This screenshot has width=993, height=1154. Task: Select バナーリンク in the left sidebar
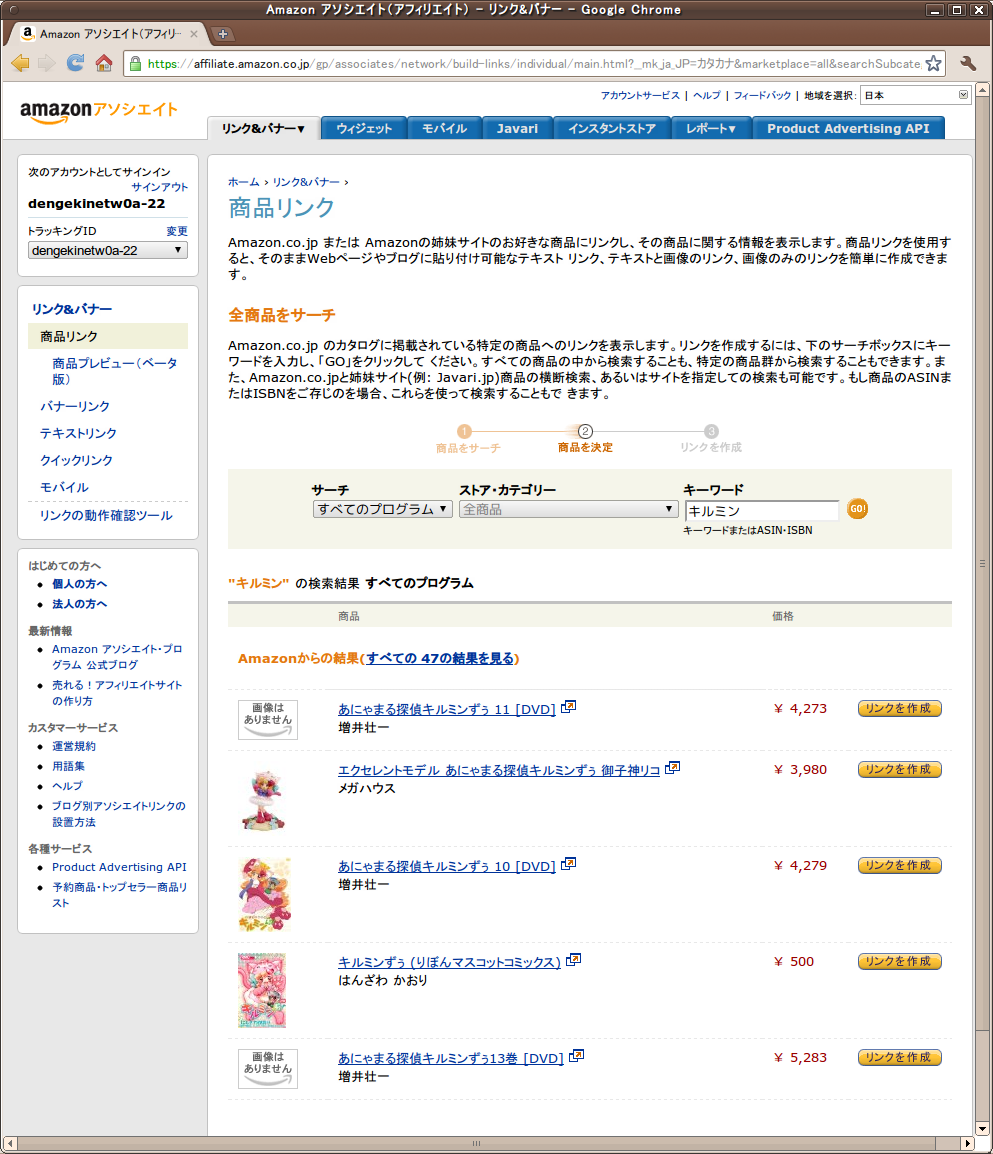pos(75,406)
